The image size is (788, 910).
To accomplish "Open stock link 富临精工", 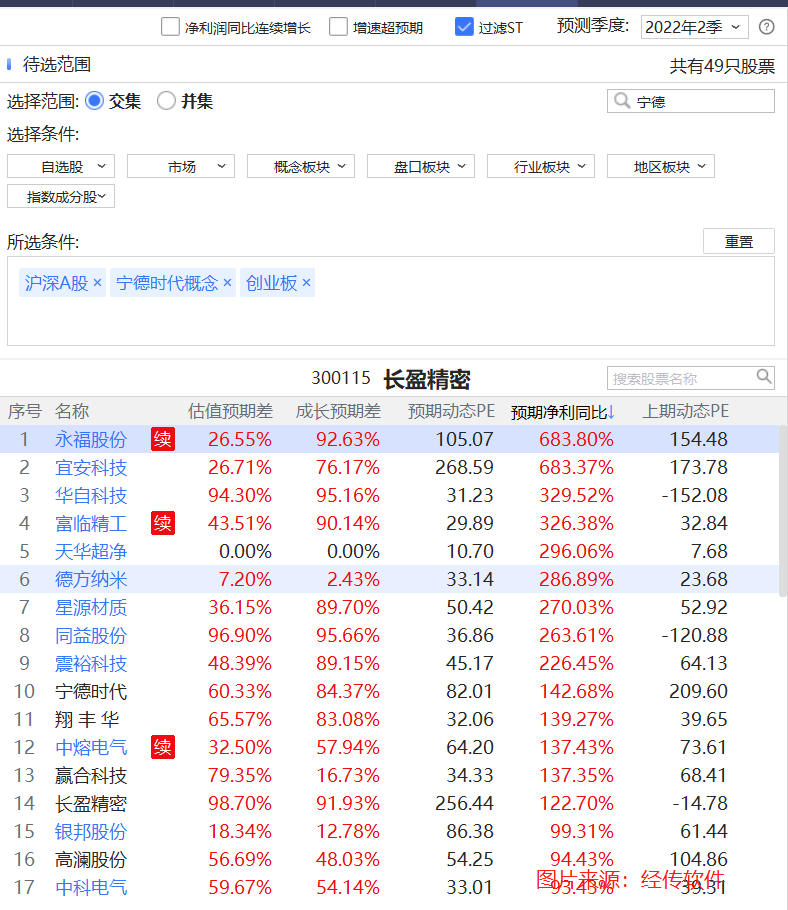I will (91, 524).
